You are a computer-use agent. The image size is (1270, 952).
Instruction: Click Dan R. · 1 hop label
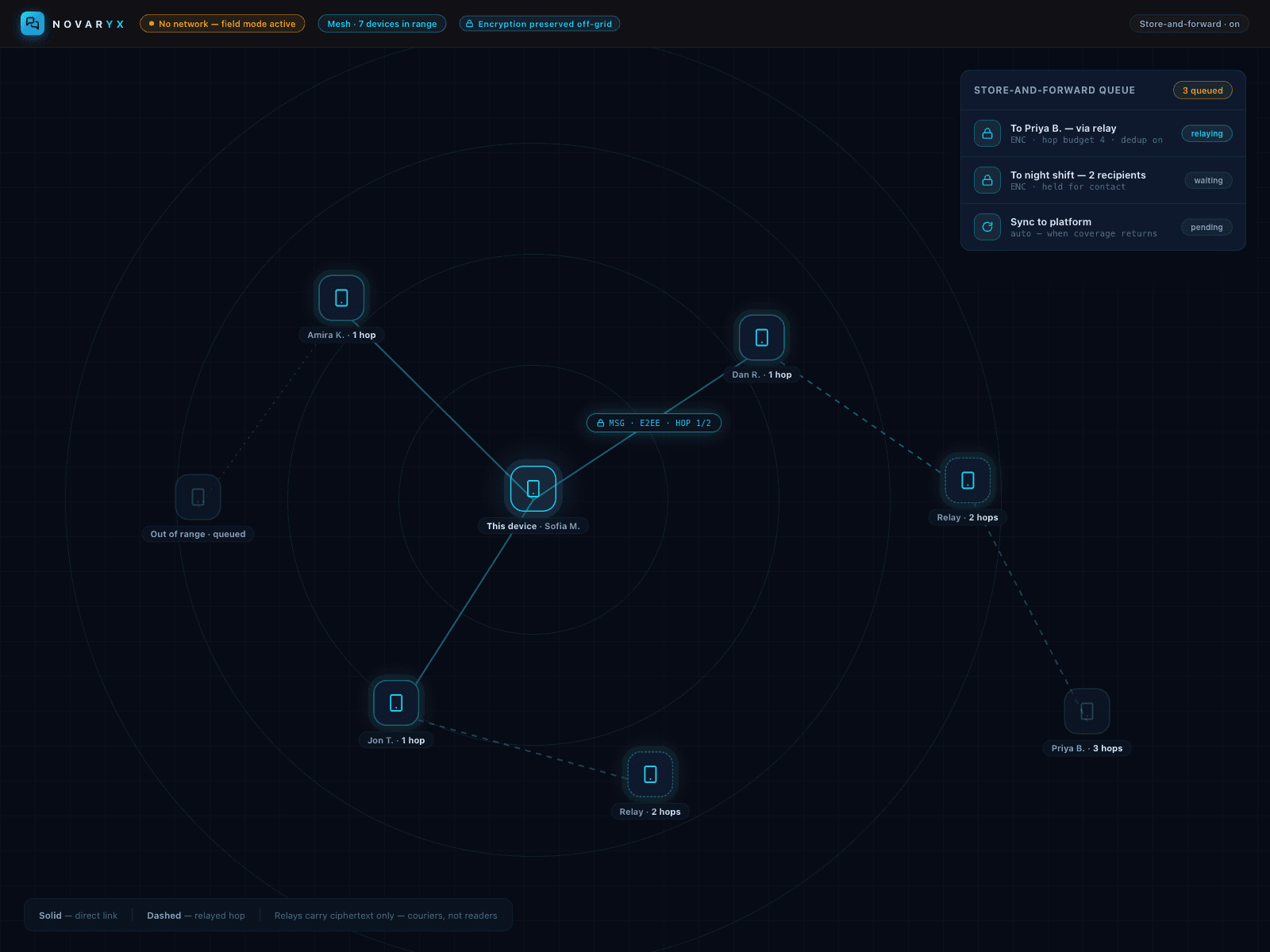coord(762,374)
